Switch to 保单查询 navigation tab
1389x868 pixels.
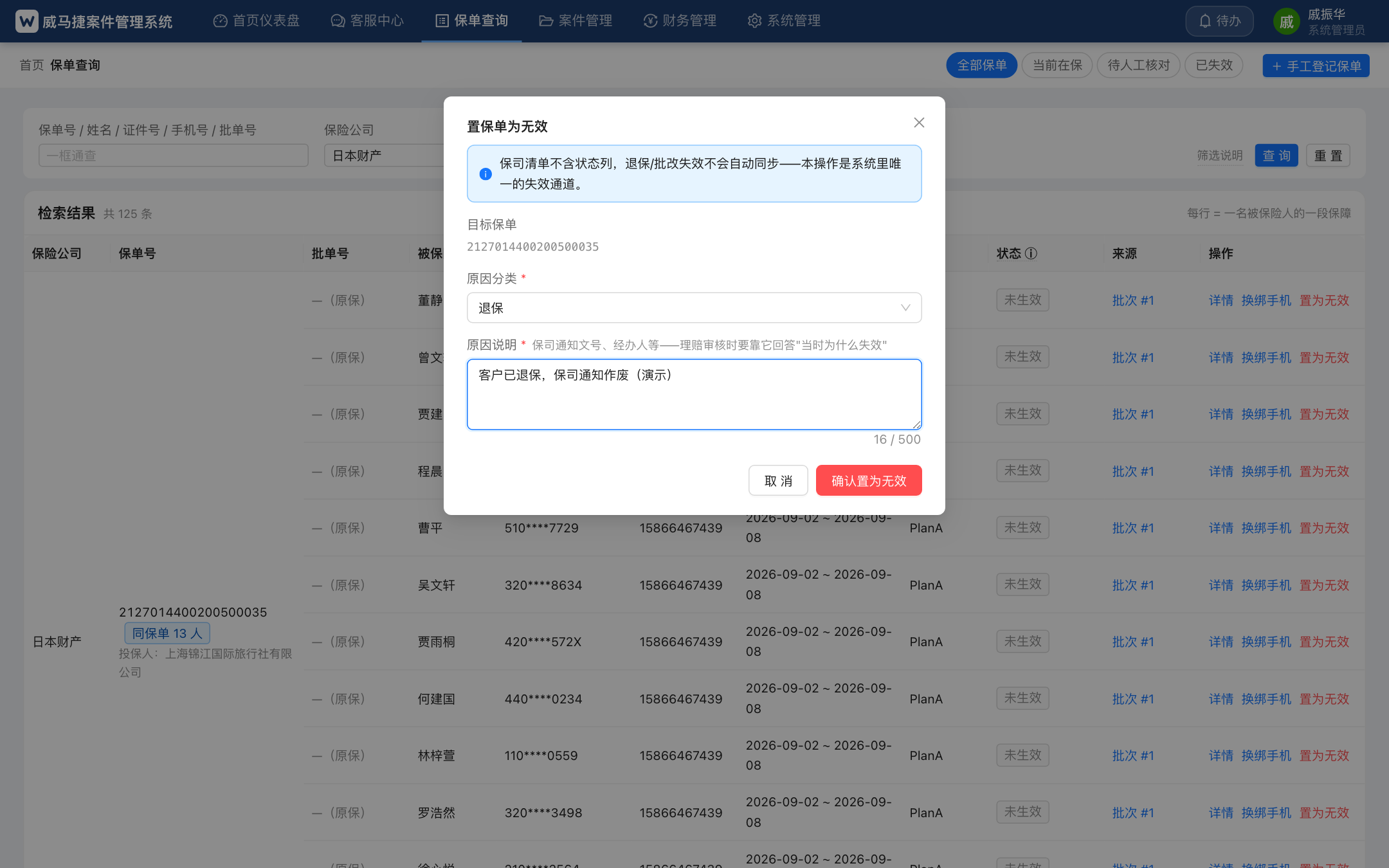click(x=472, y=21)
